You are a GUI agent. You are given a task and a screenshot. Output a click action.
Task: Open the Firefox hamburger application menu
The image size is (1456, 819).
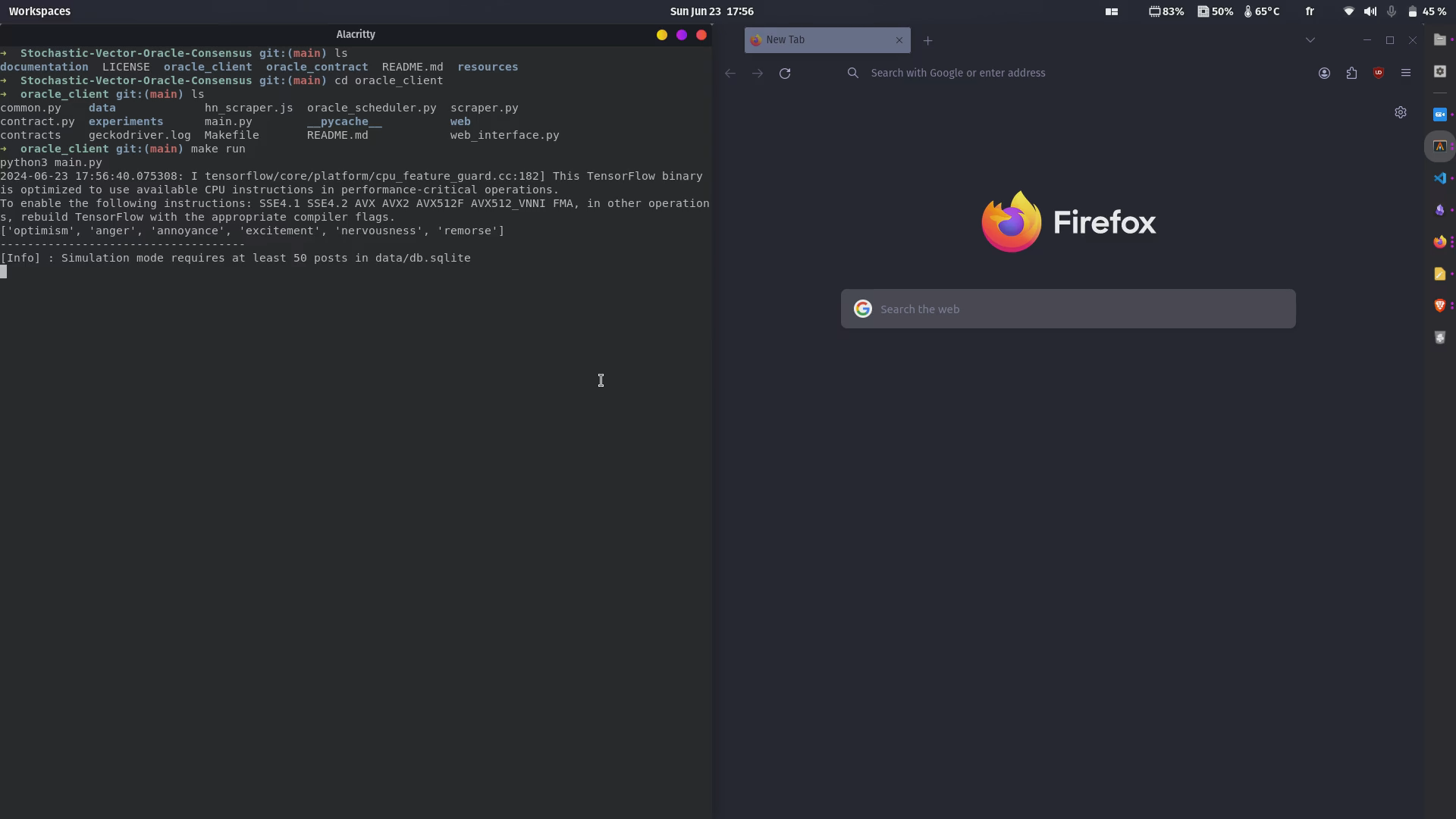click(1406, 73)
